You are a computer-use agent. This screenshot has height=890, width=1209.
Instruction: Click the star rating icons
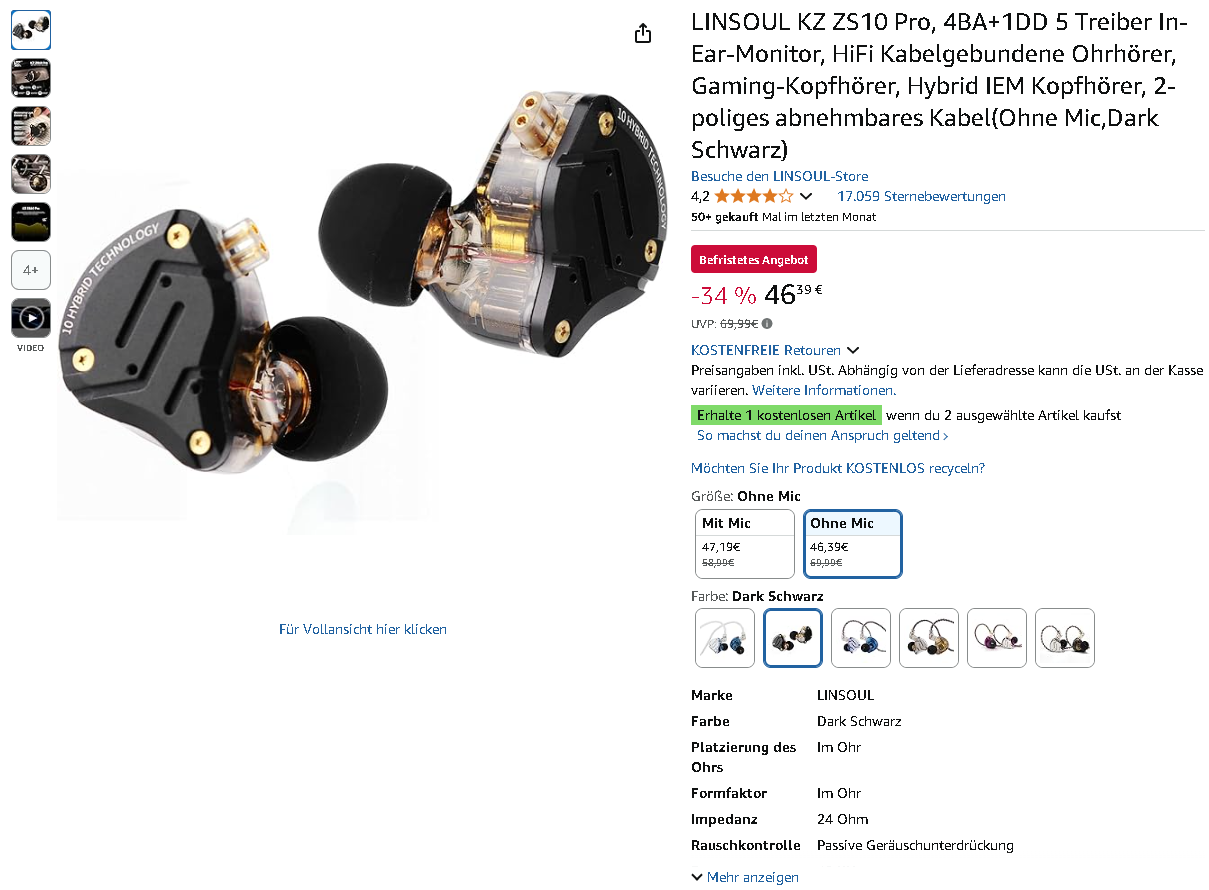click(x=754, y=196)
